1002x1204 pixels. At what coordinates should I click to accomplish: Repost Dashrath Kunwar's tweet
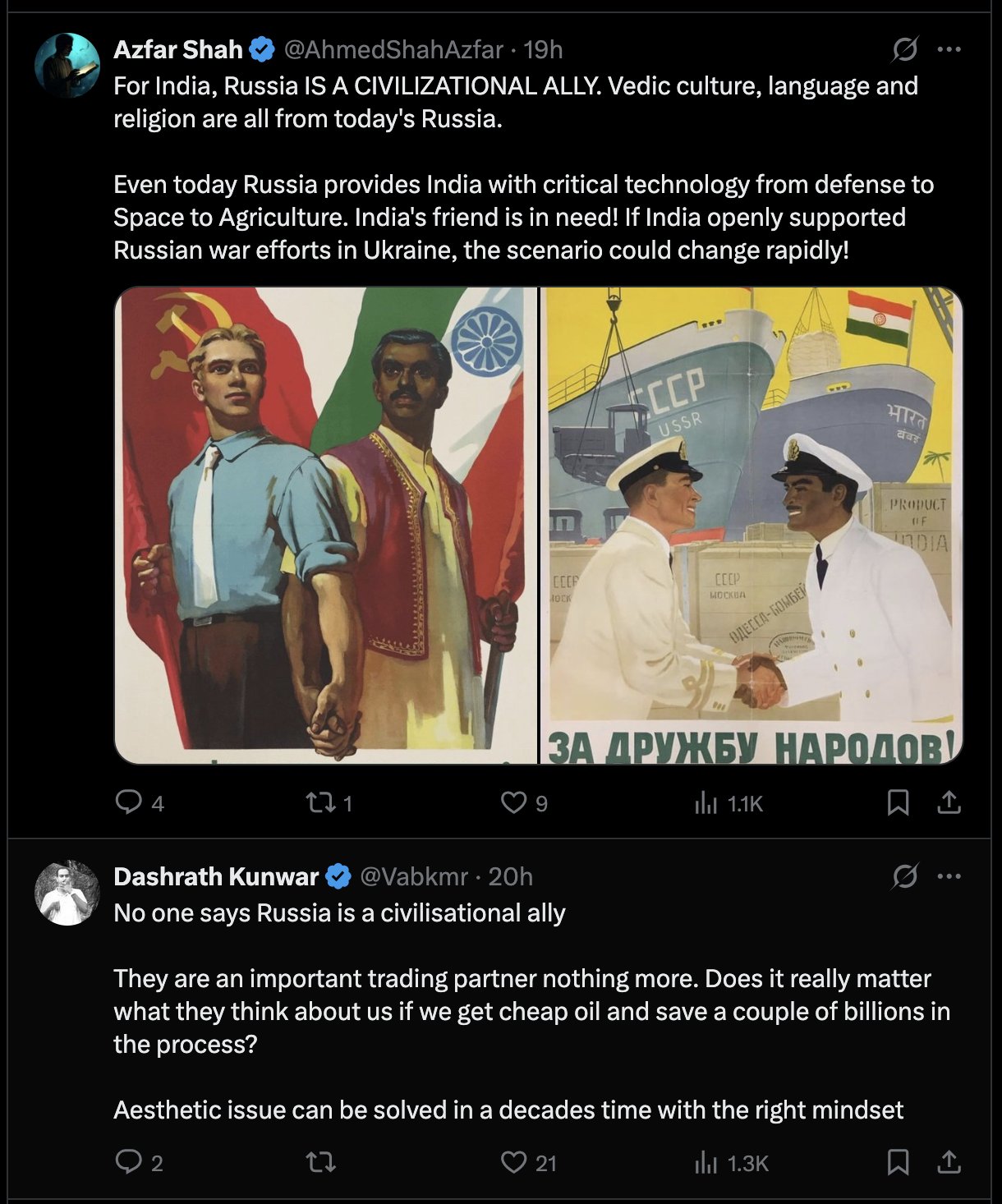coord(320,1161)
